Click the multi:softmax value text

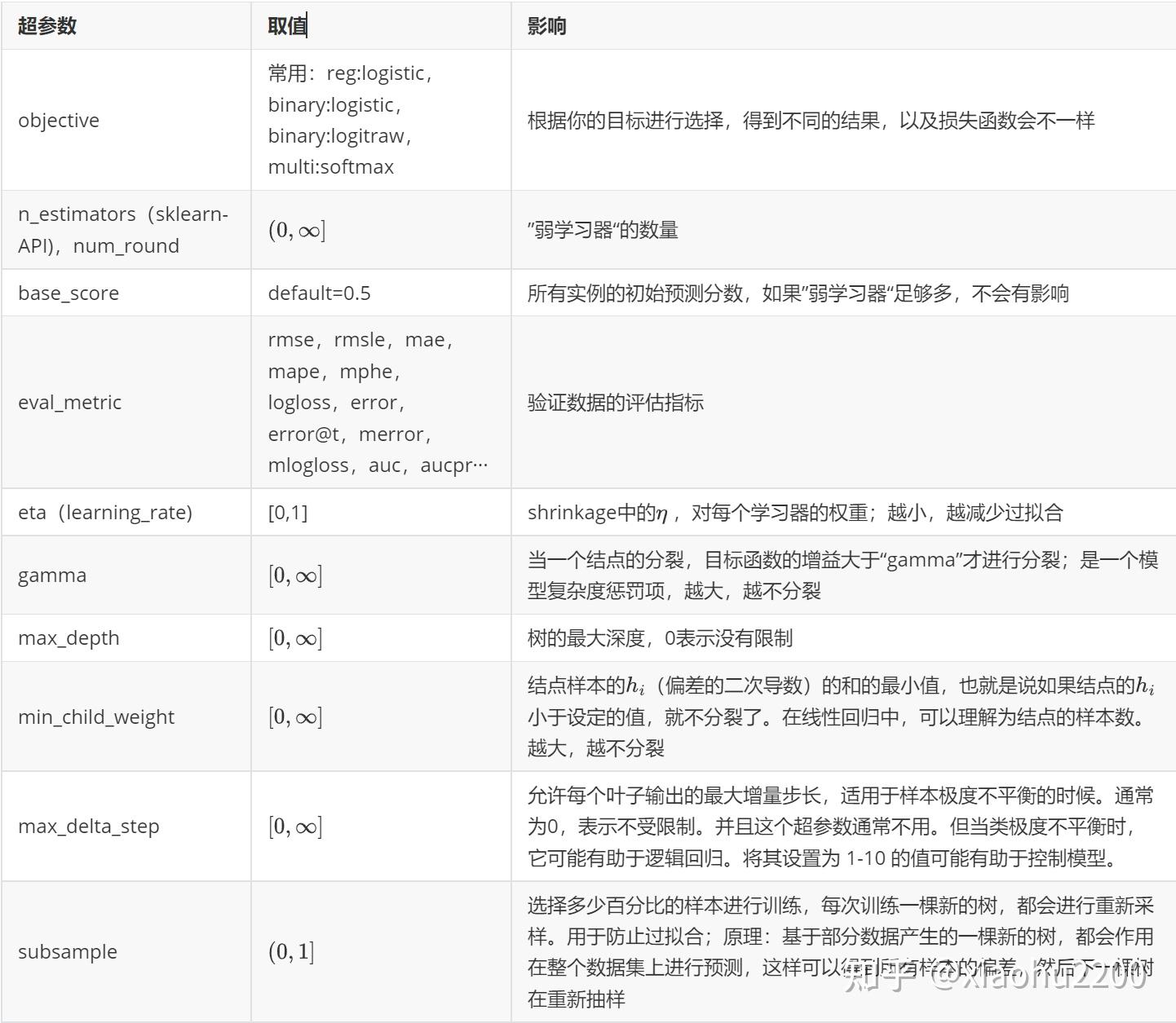(329, 166)
